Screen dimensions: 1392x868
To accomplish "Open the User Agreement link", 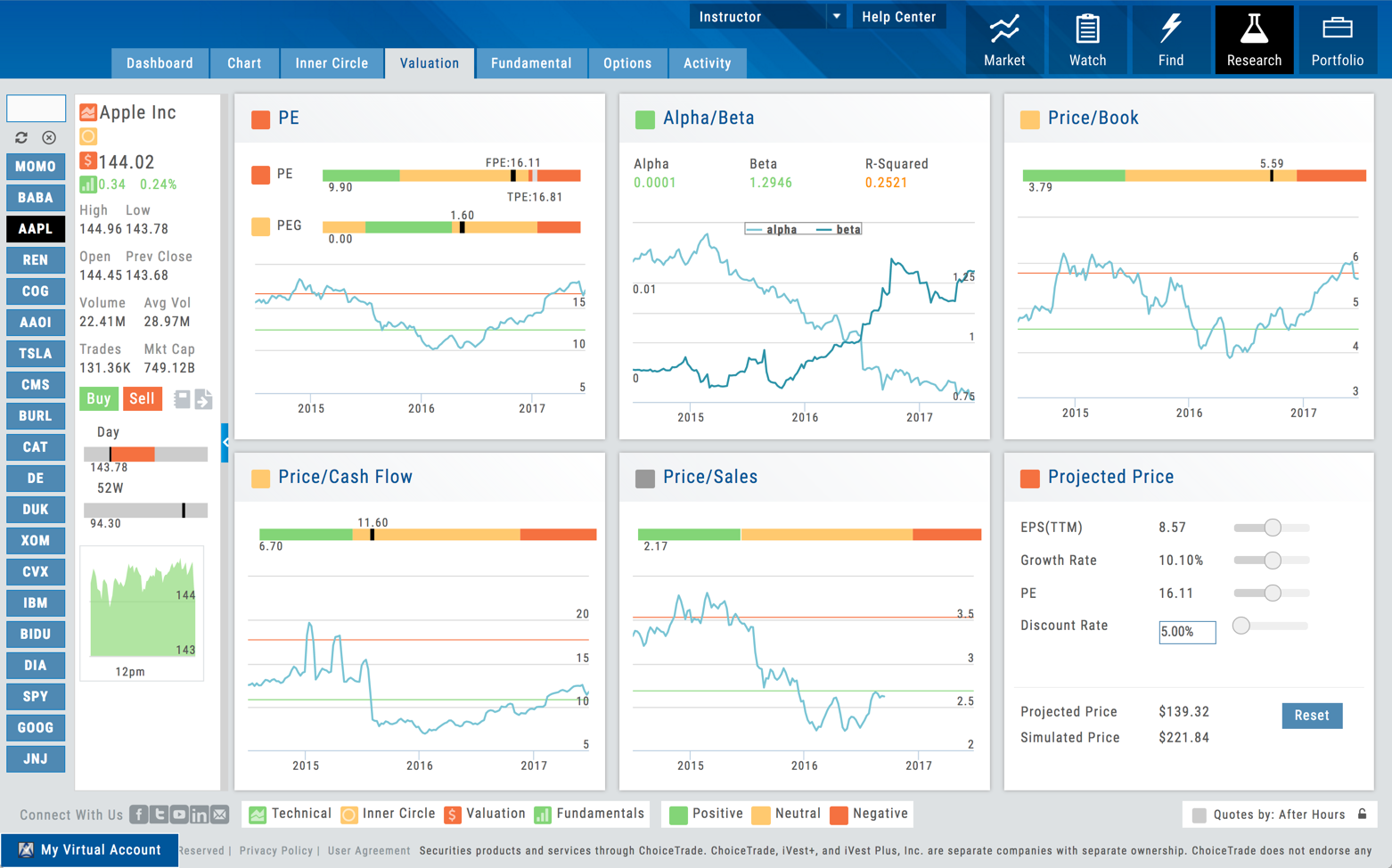I will point(369,850).
